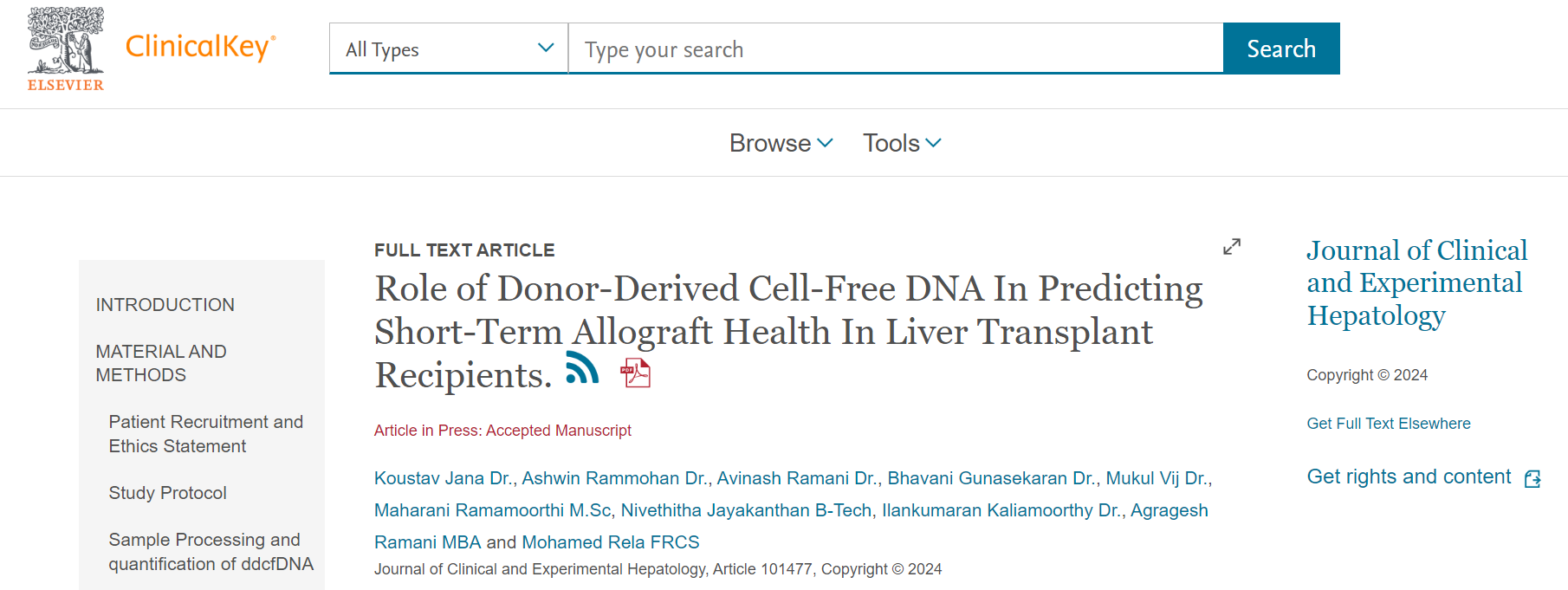Screen dimensions: 1568x590
Task: Click author Mohamed Rela FRCS
Action: pos(610,542)
